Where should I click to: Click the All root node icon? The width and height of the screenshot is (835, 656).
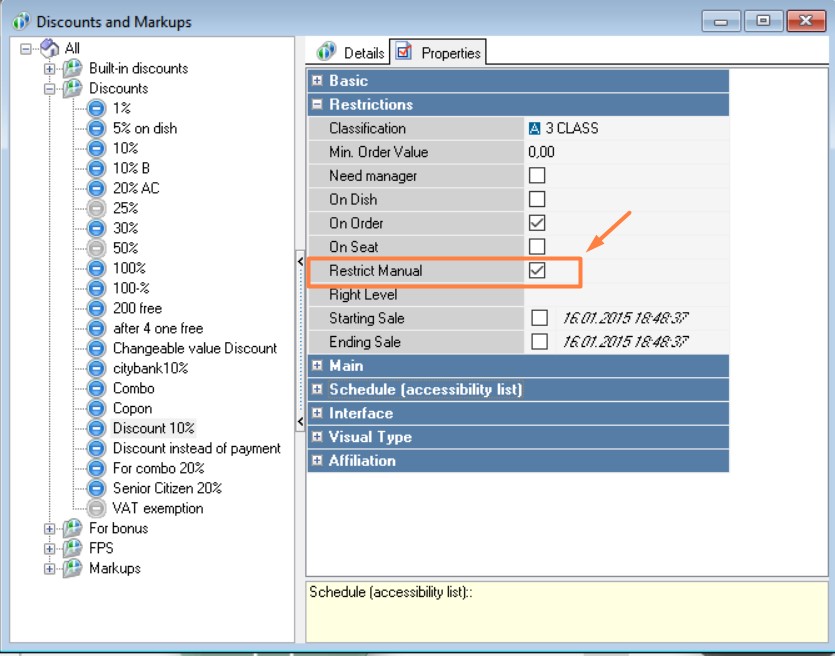click(x=49, y=48)
